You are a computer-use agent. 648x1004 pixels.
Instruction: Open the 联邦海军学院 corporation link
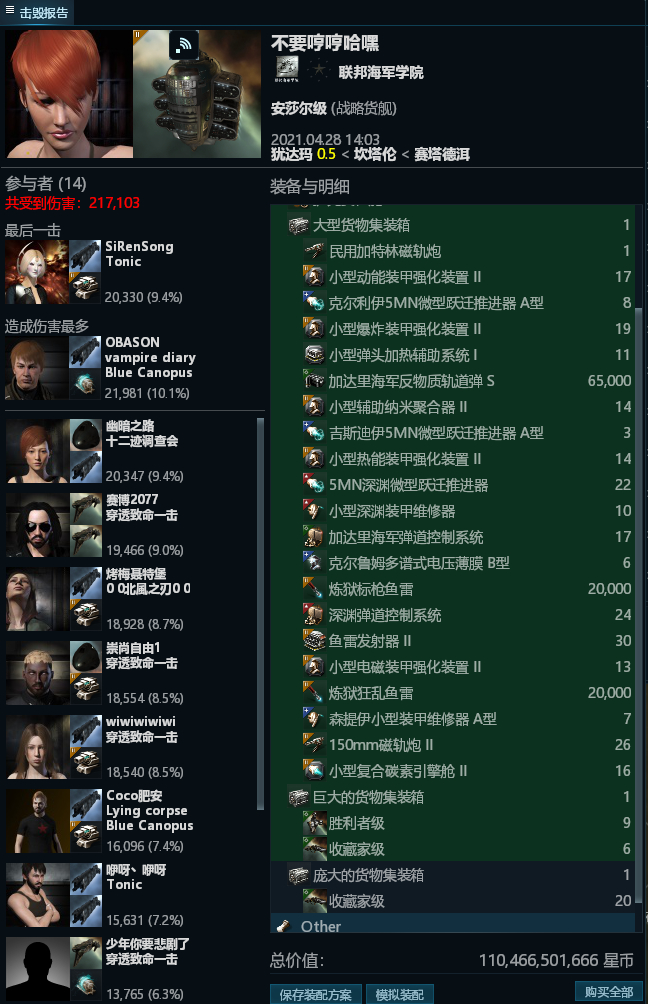(381, 72)
